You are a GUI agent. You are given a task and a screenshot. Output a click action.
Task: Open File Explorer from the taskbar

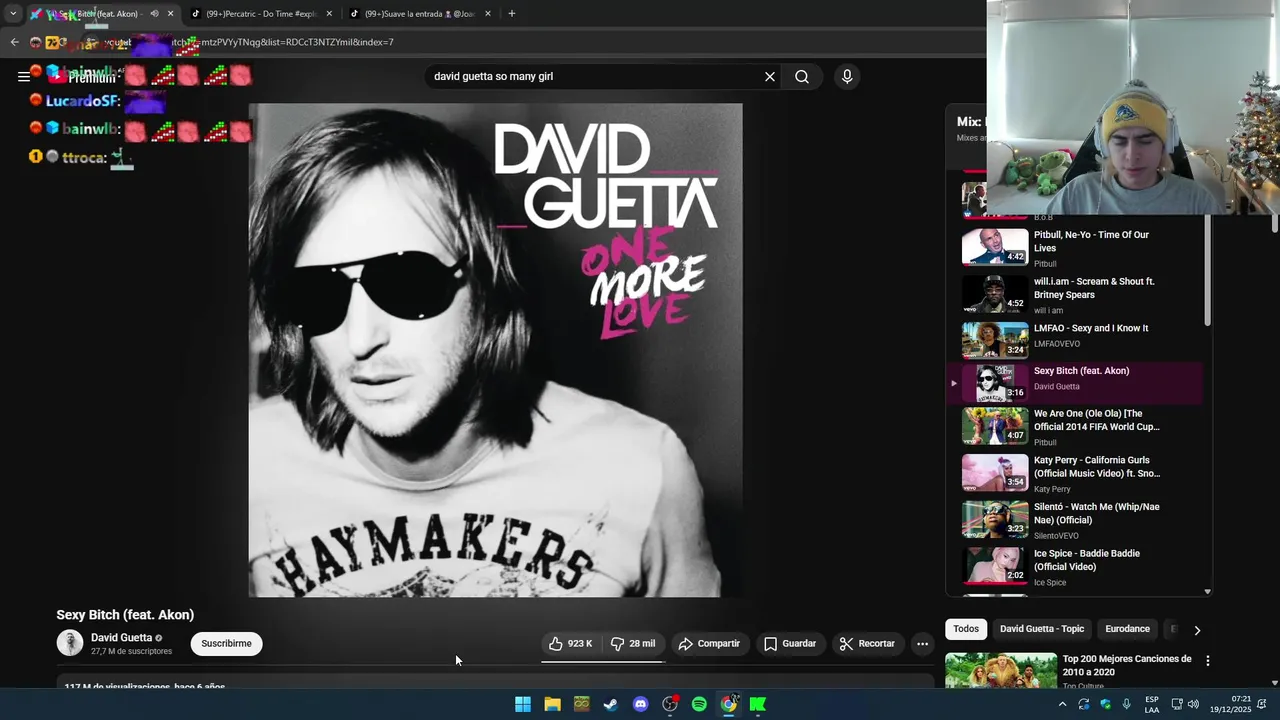552,704
